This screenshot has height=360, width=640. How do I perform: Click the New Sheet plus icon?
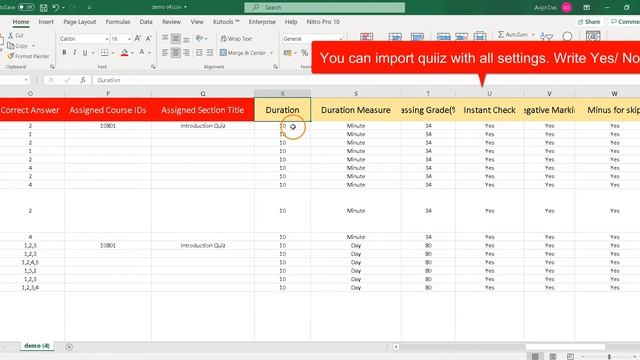tap(69, 347)
